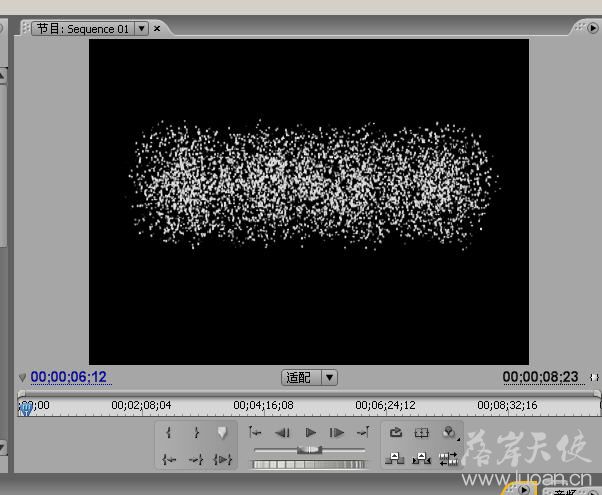Set In point with the left brace icon
Viewport: 602px width, 495px height.
tap(168, 433)
